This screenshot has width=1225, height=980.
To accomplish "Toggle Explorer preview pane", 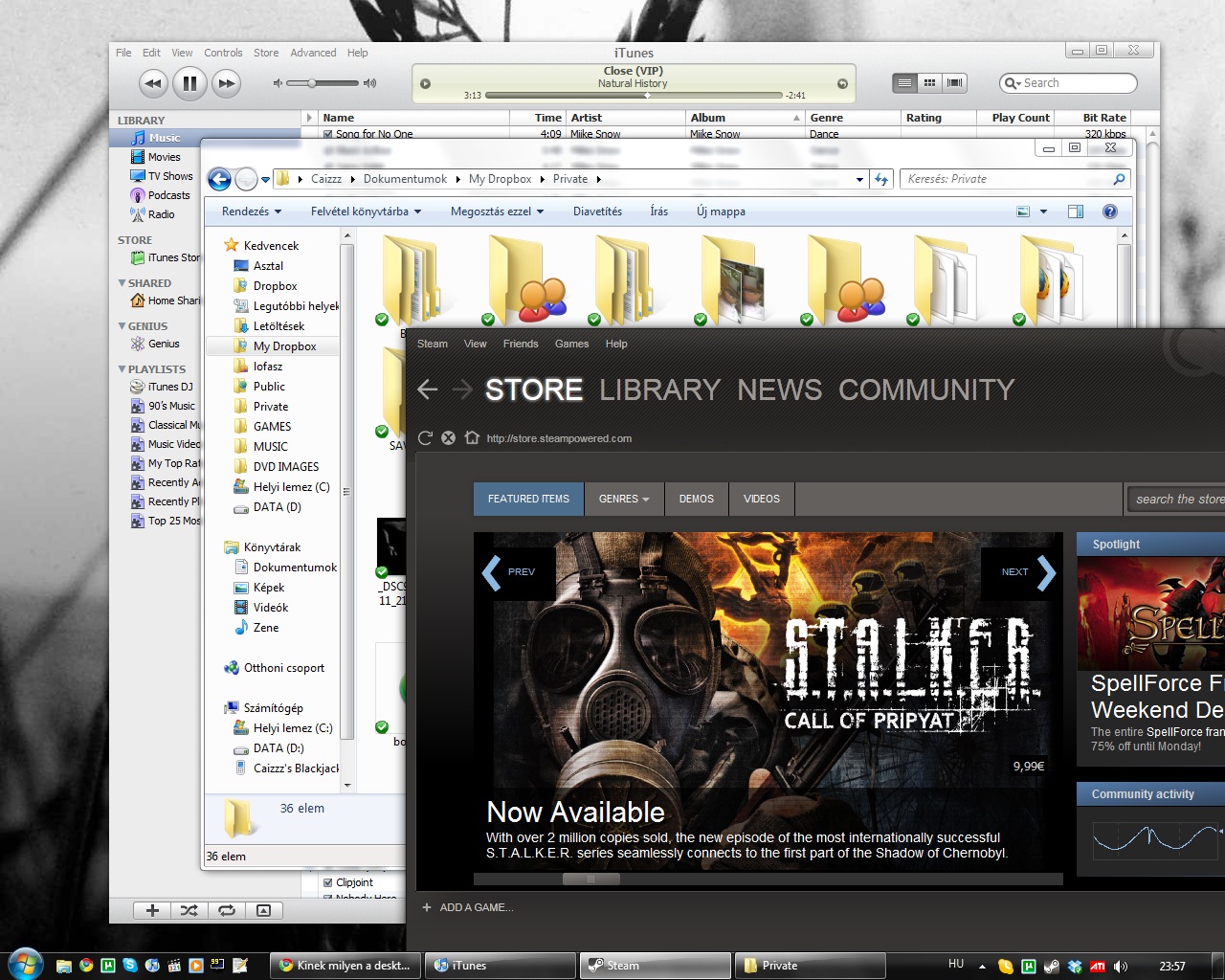I will point(1076,212).
